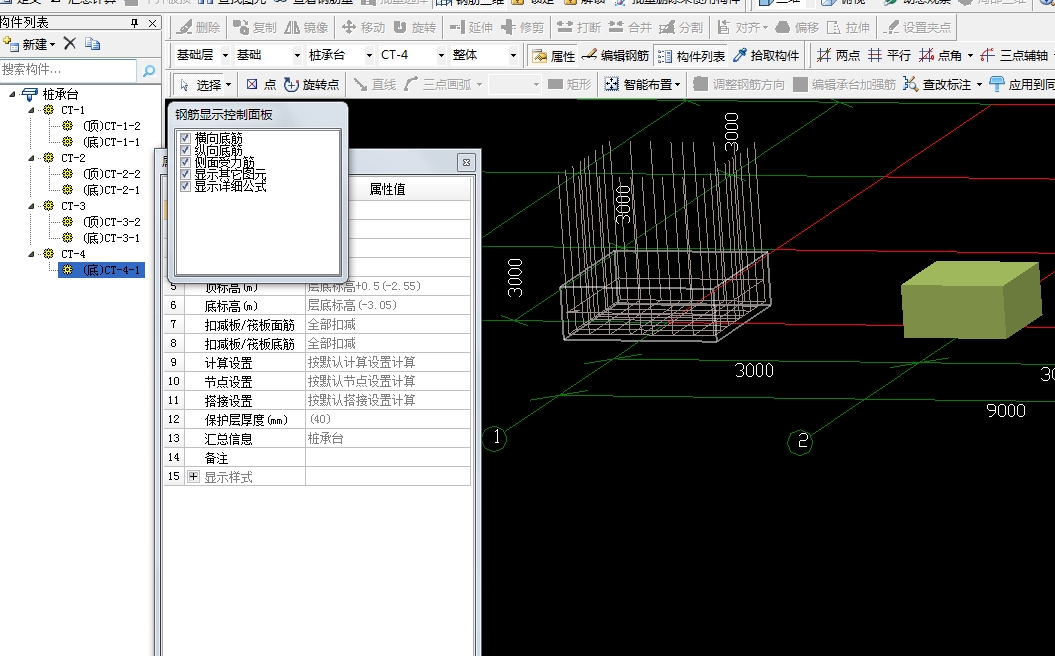Uncheck the 横向底筋 checkbox

[x=186, y=139]
